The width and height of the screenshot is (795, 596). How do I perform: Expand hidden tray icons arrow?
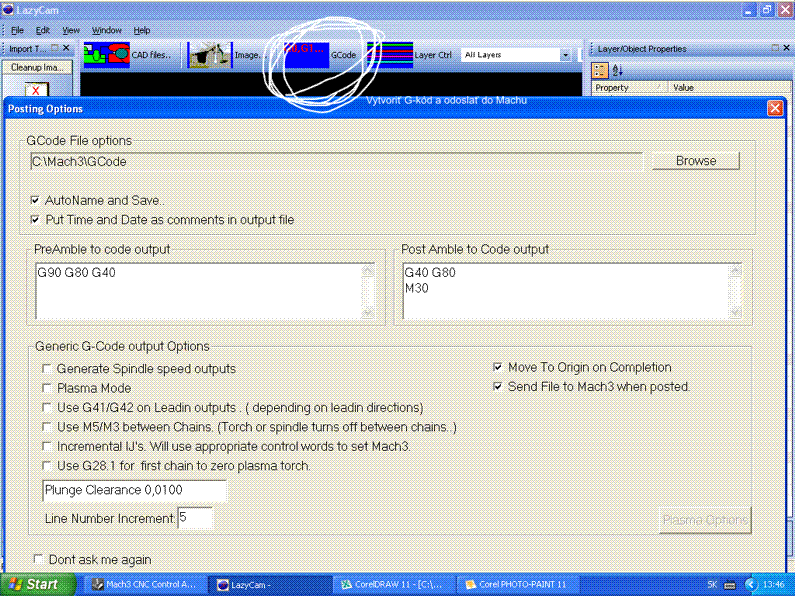pos(750,584)
